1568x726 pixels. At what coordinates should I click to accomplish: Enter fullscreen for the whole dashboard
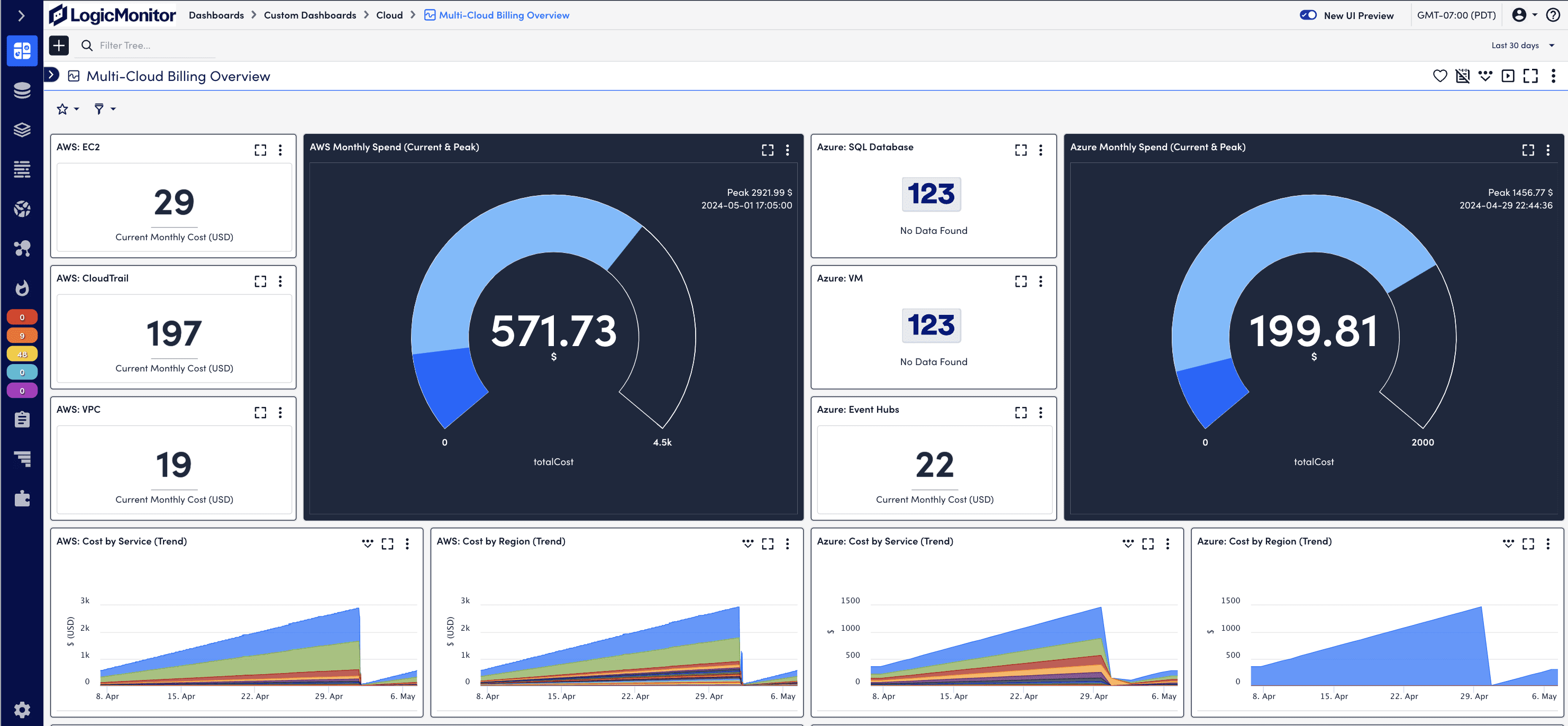point(1530,76)
